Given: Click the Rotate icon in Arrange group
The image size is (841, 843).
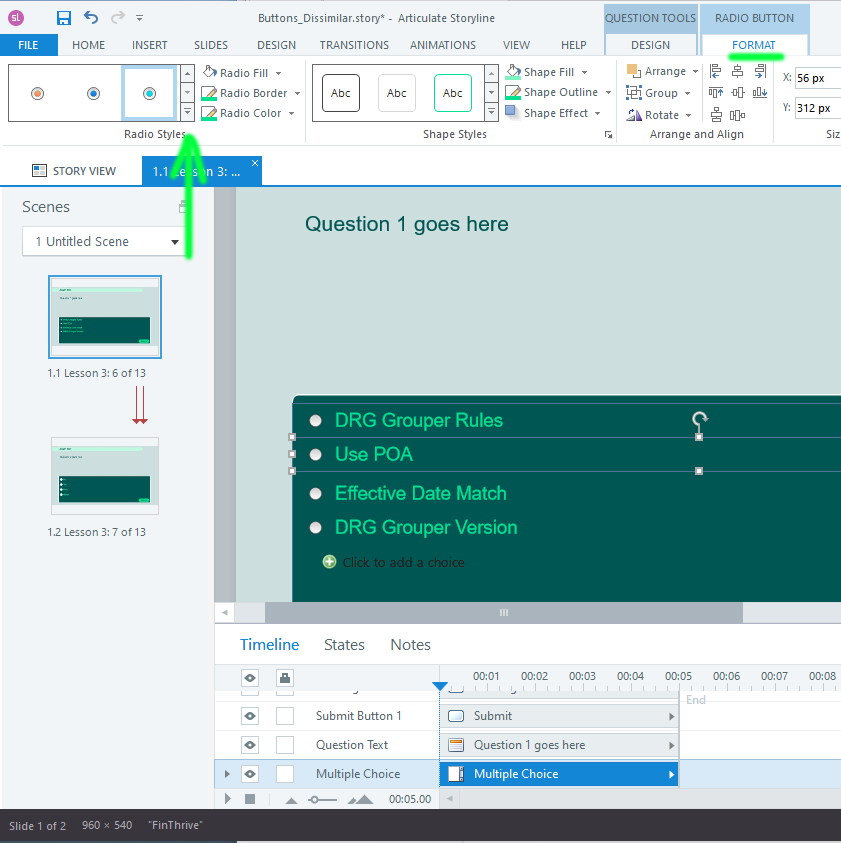Looking at the screenshot, I should click(634, 115).
